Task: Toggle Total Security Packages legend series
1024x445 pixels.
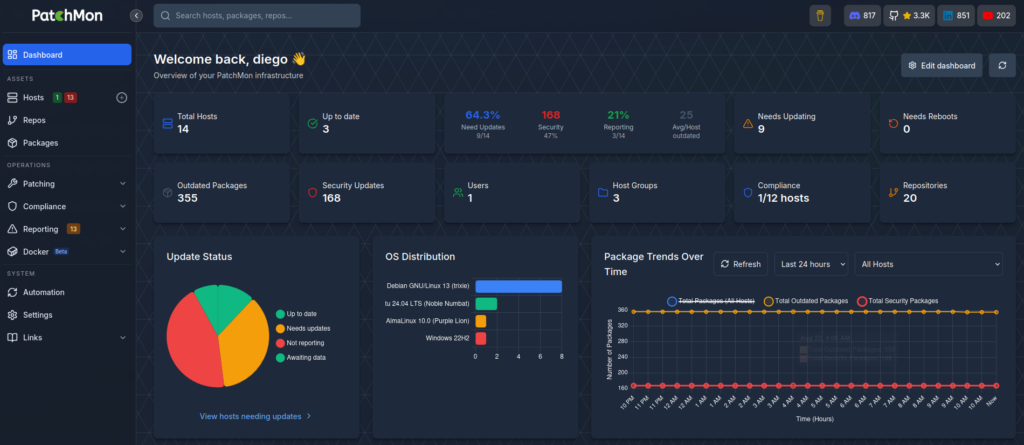Action: coord(897,301)
